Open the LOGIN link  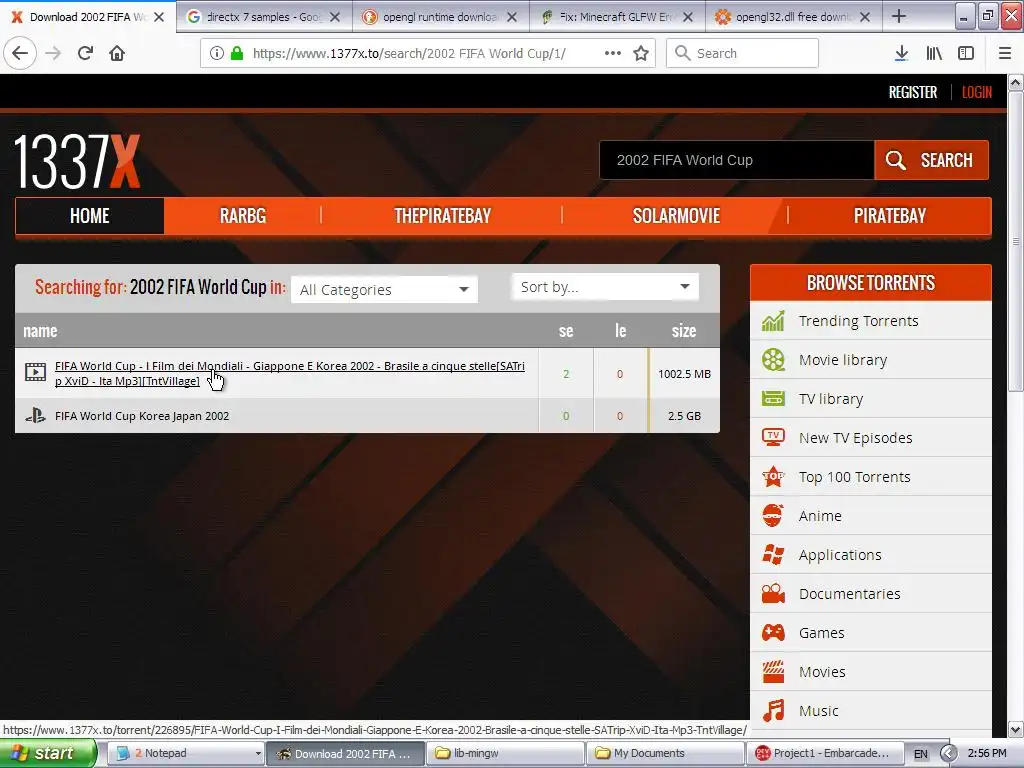976,92
